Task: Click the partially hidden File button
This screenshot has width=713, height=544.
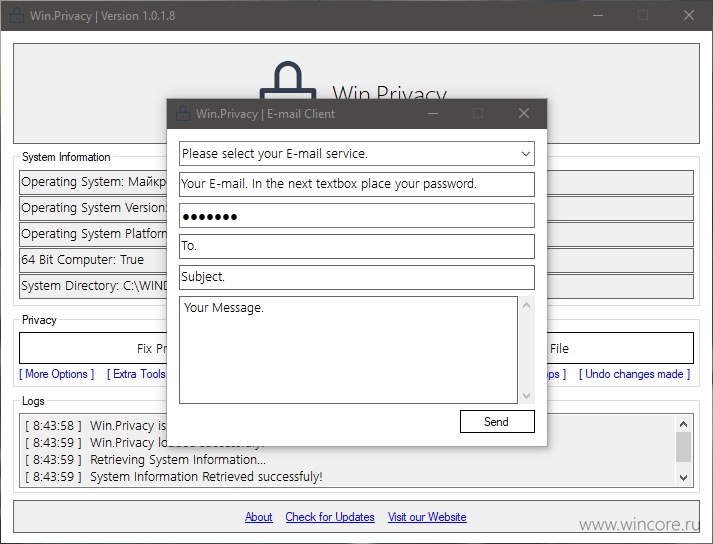Action: pos(621,348)
